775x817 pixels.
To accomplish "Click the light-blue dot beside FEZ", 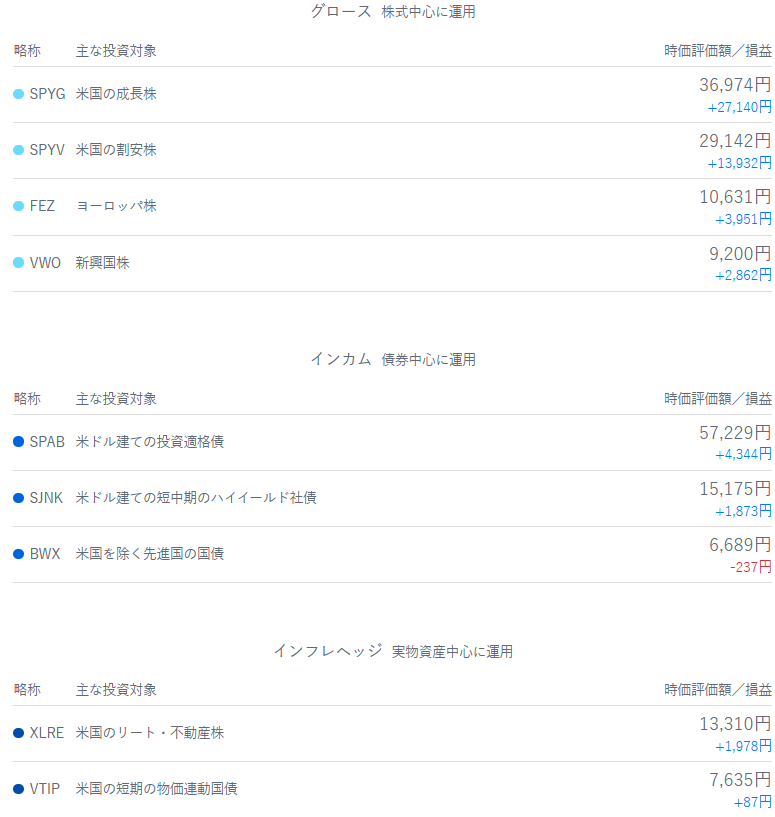I will [18, 206].
